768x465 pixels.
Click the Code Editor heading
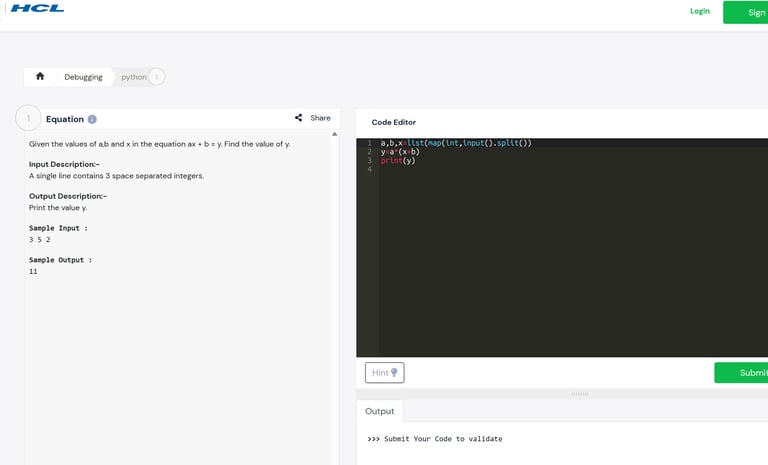393,122
